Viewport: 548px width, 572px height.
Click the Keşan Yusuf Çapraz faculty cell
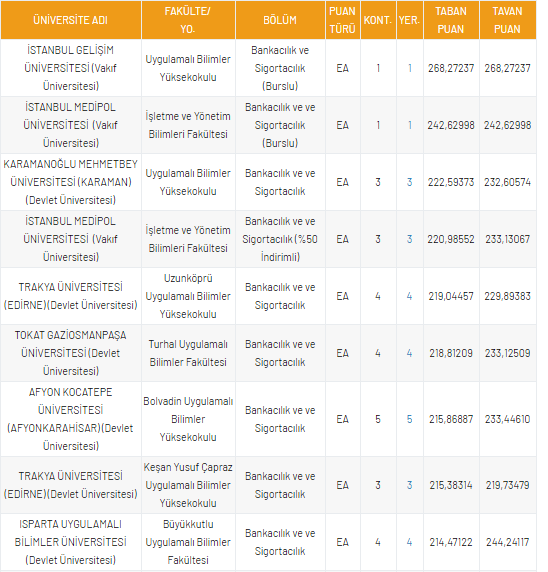pos(188,485)
